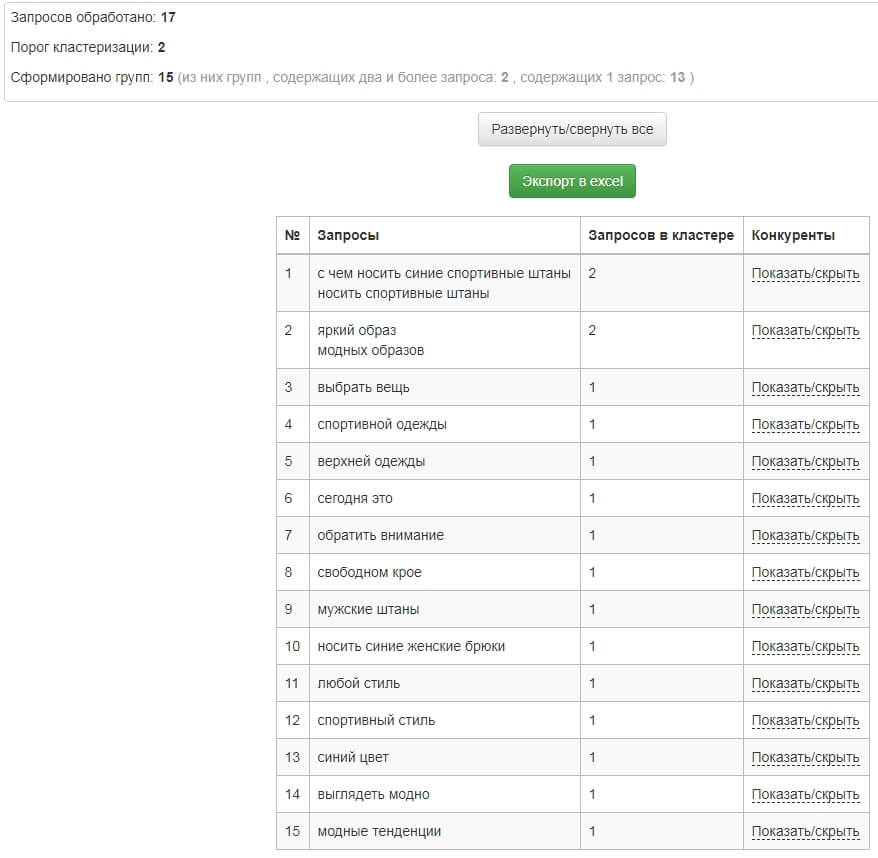This screenshot has width=878, height=858.
Task: Click the query text "модных образов"
Action: pos(371,351)
